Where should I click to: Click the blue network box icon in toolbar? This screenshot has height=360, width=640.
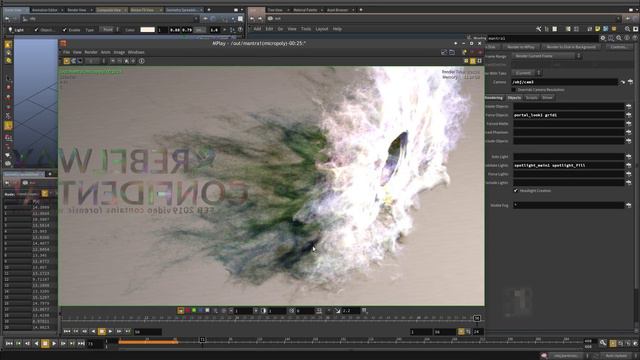pyautogui.click(x=606, y=29)
